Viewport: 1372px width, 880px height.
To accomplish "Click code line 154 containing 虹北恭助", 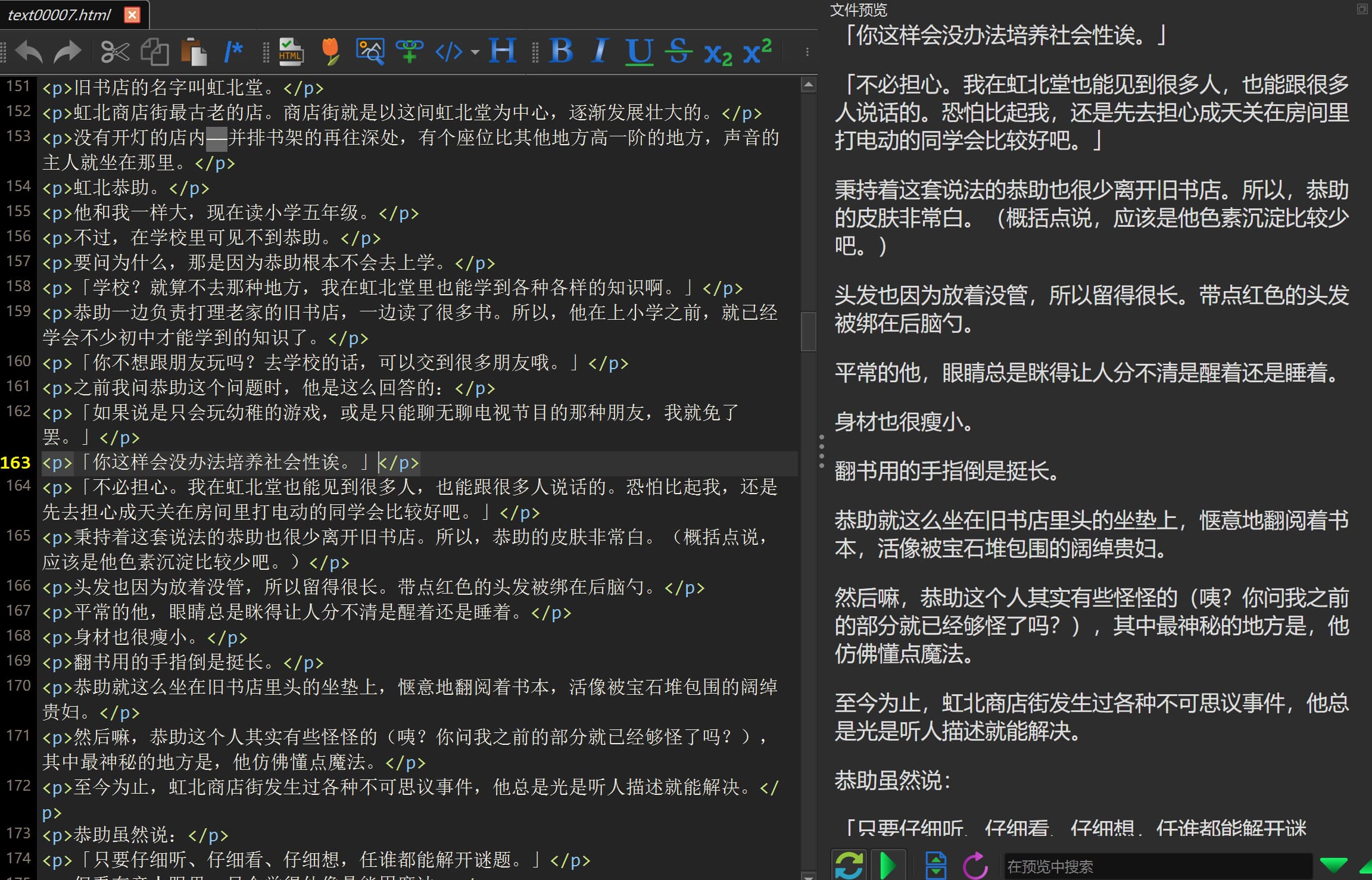I will tap(126, 188).
